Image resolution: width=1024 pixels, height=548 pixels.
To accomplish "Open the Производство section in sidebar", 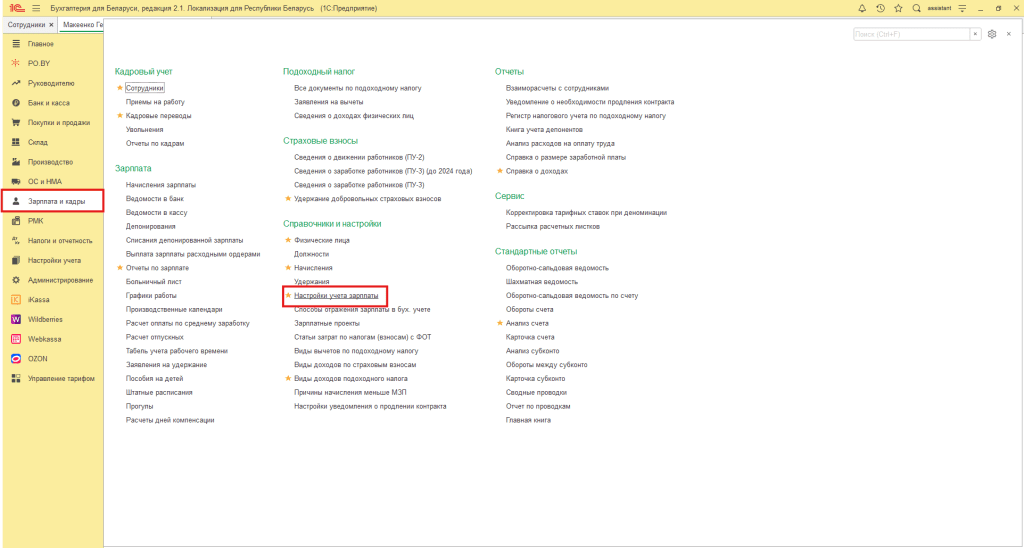I will (x=52, y=161).
